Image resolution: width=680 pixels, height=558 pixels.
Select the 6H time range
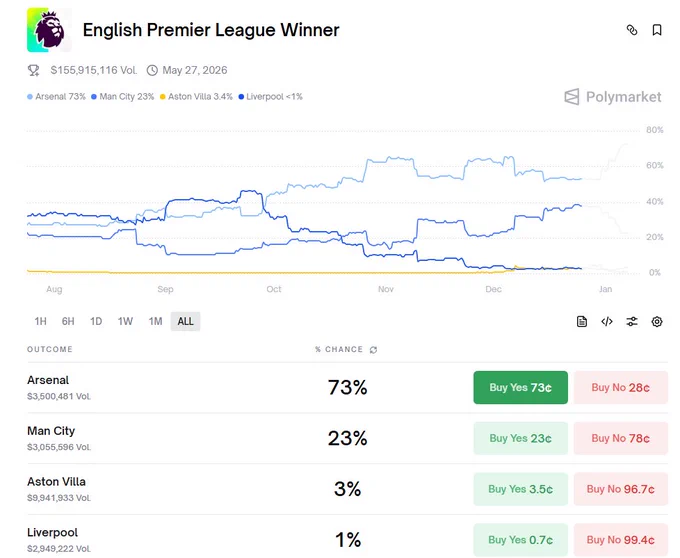pos(68,321)
